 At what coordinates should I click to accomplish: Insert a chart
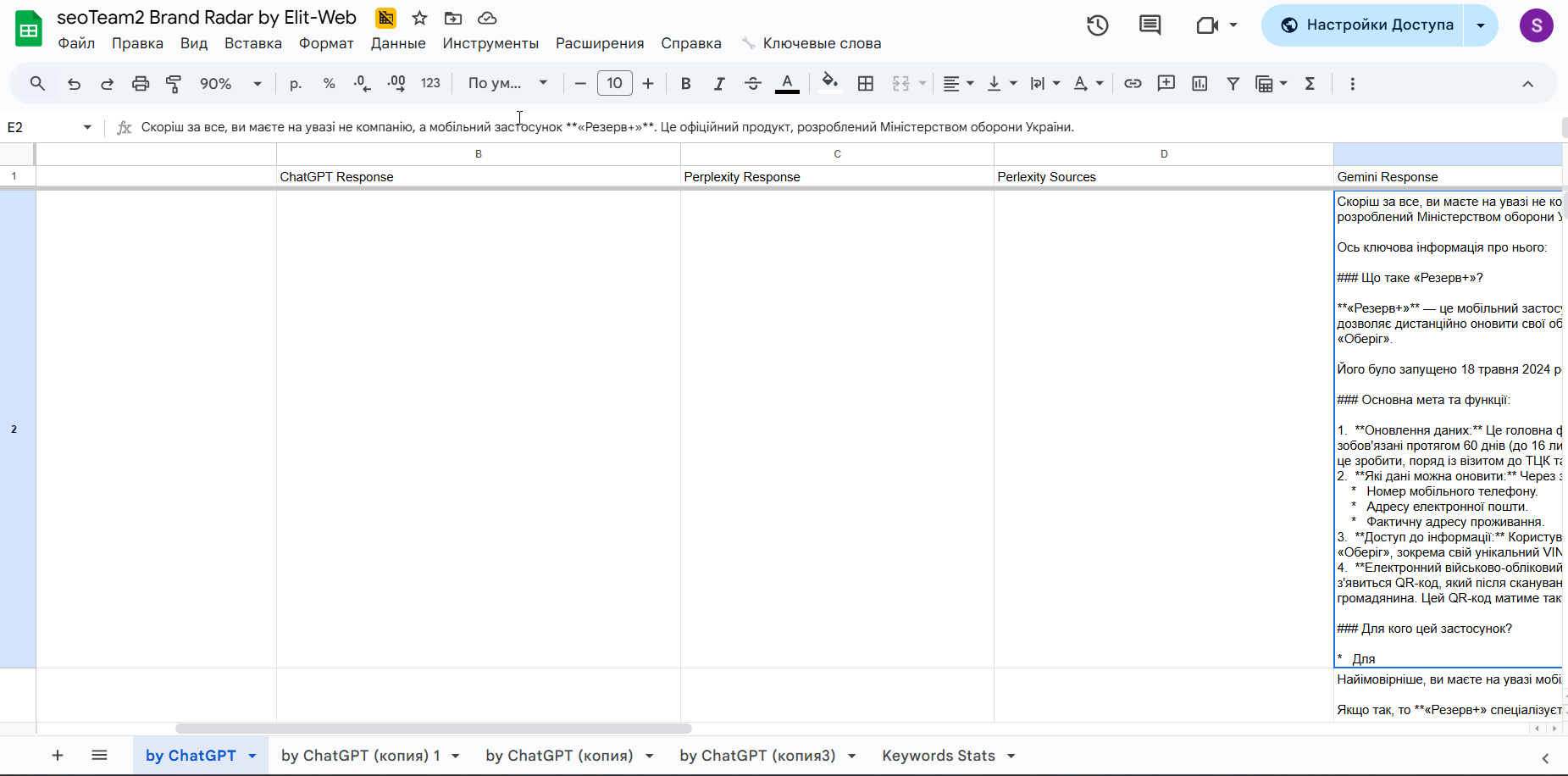[1200, 84]
